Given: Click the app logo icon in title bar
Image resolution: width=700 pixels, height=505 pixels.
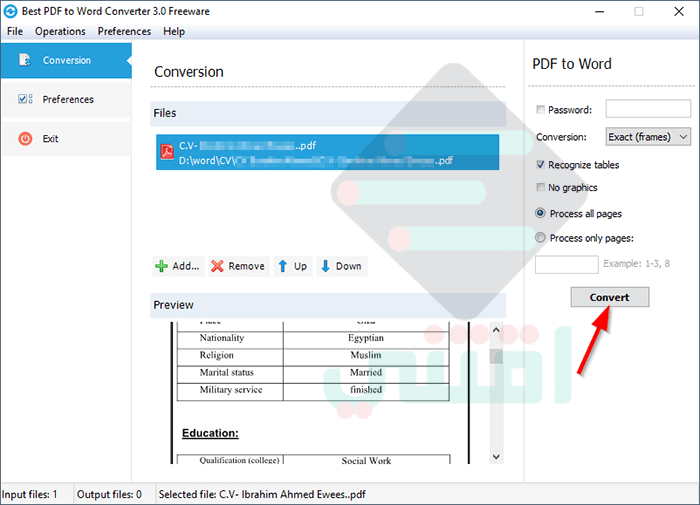Looking at the screenshot, I should click(10, 11).
